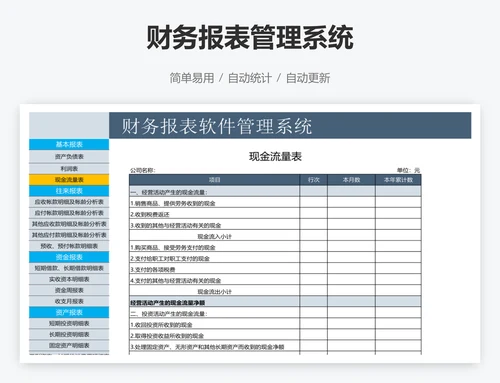Select the 现金流入小计 row

275,236
